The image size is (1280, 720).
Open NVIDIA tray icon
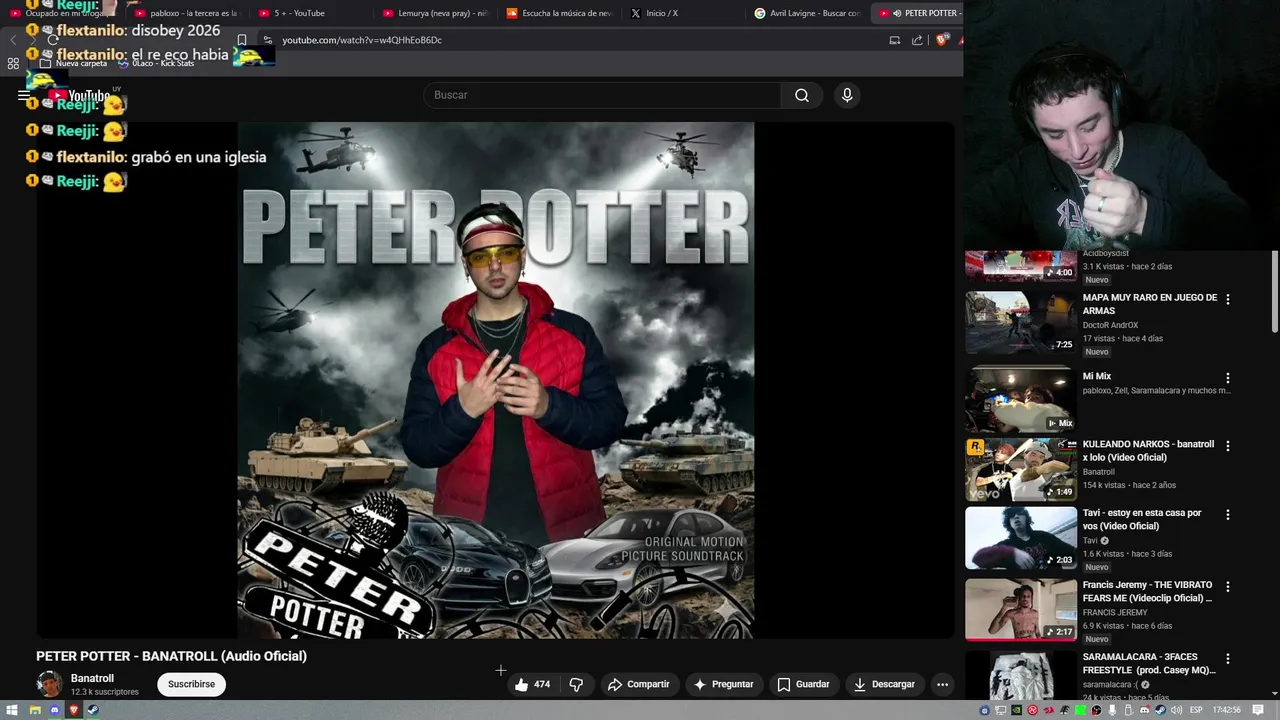coord(1016,710)
